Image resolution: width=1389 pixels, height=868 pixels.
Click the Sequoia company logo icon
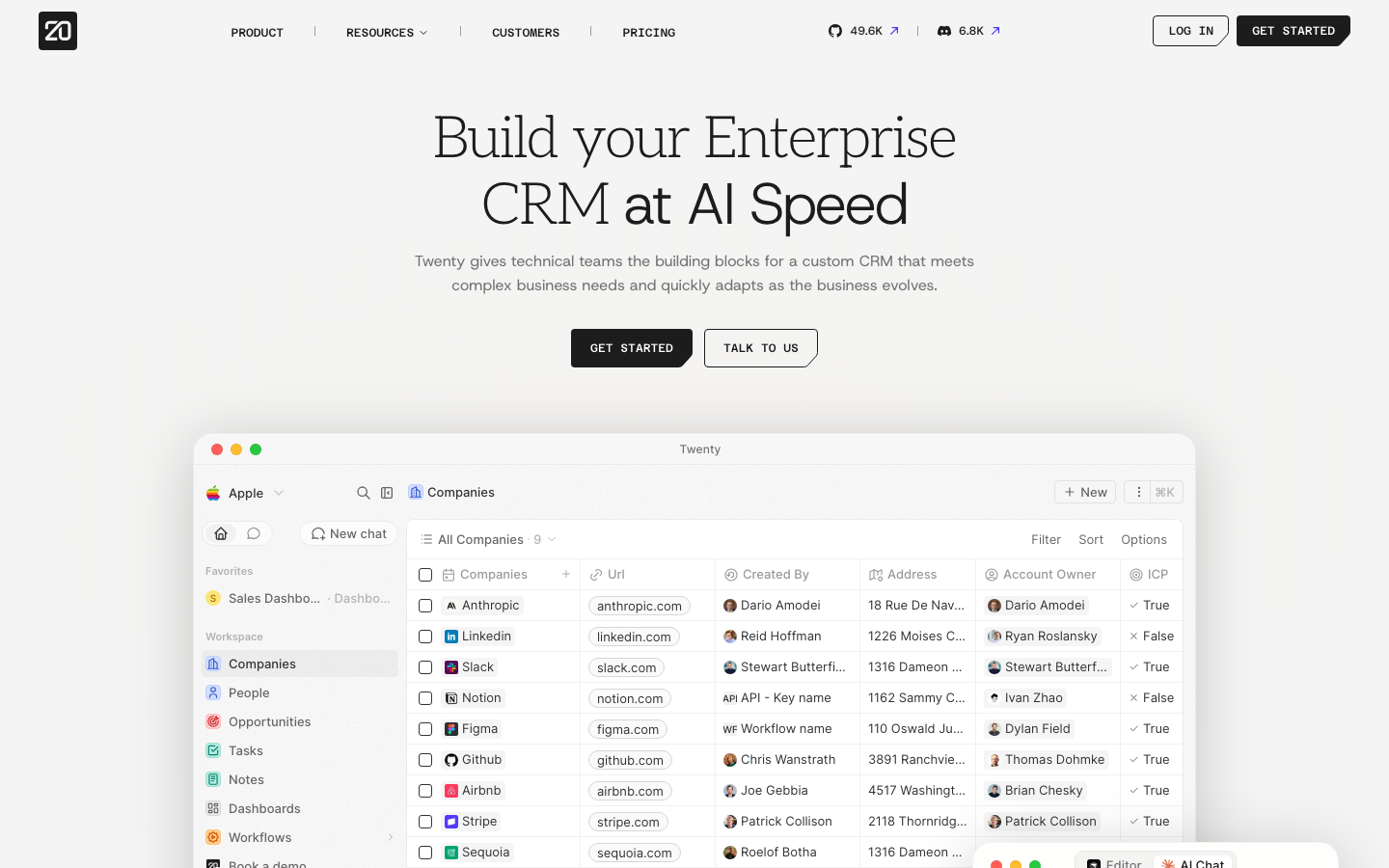[x=451, y=853]
